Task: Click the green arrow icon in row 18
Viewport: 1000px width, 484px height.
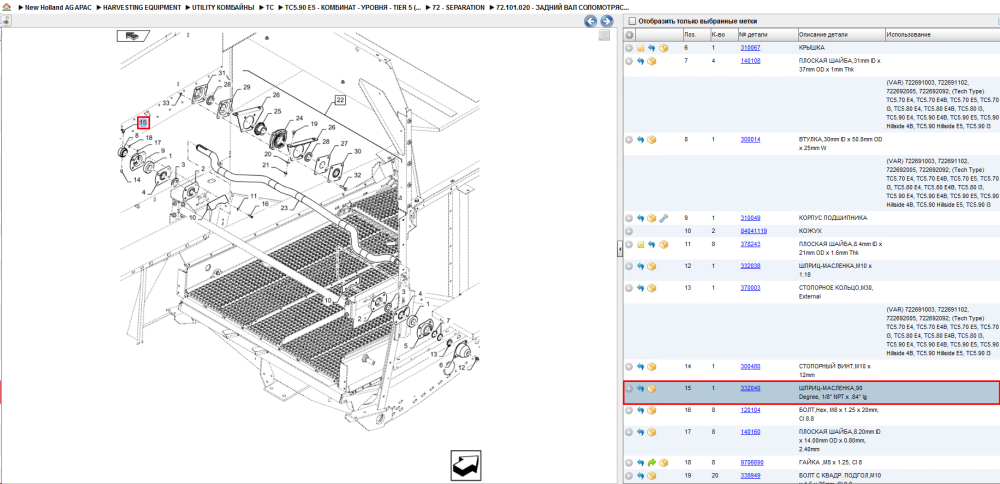Action: [x=652, y=462]
